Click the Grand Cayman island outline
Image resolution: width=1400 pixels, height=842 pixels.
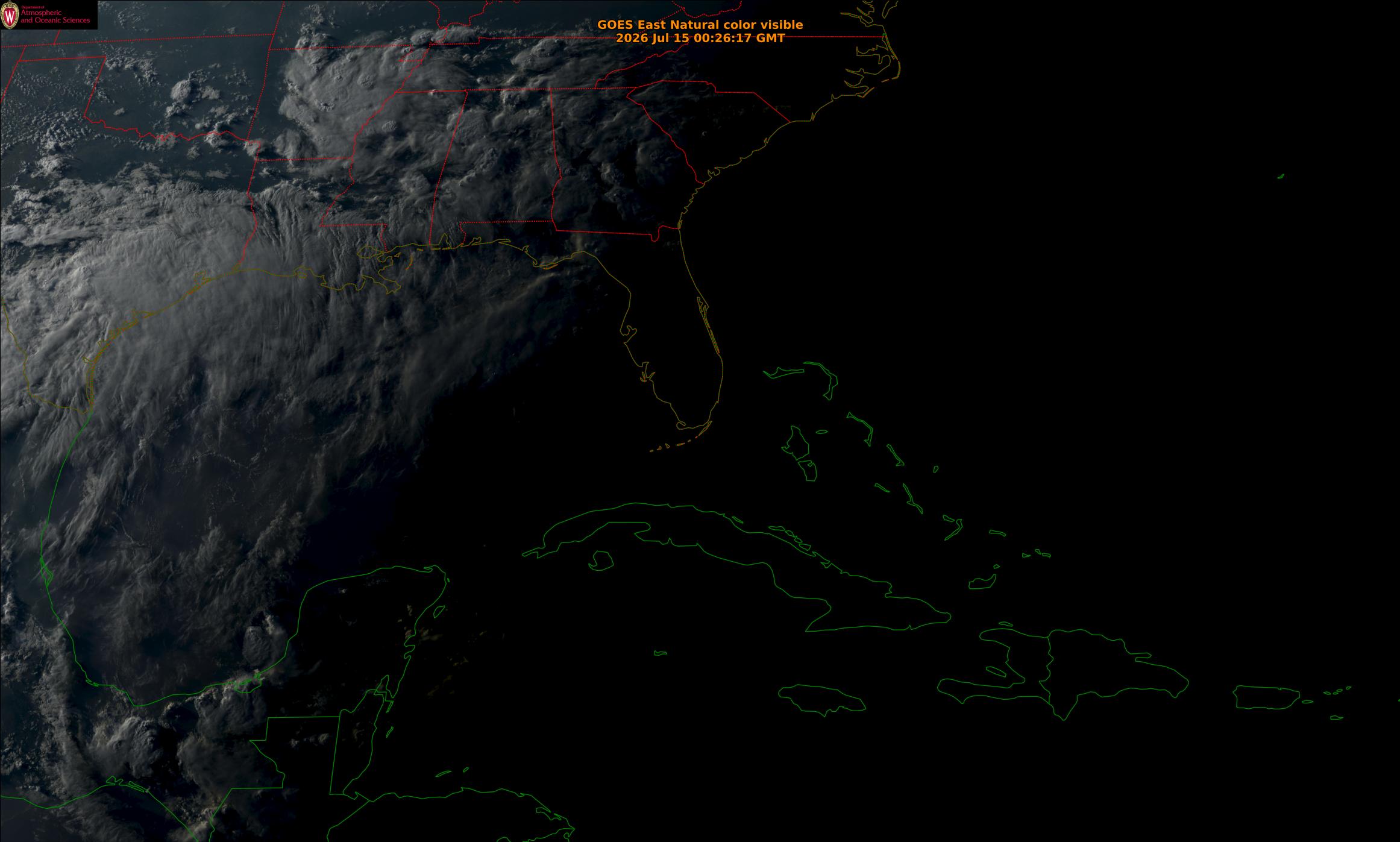pos(661,653)
